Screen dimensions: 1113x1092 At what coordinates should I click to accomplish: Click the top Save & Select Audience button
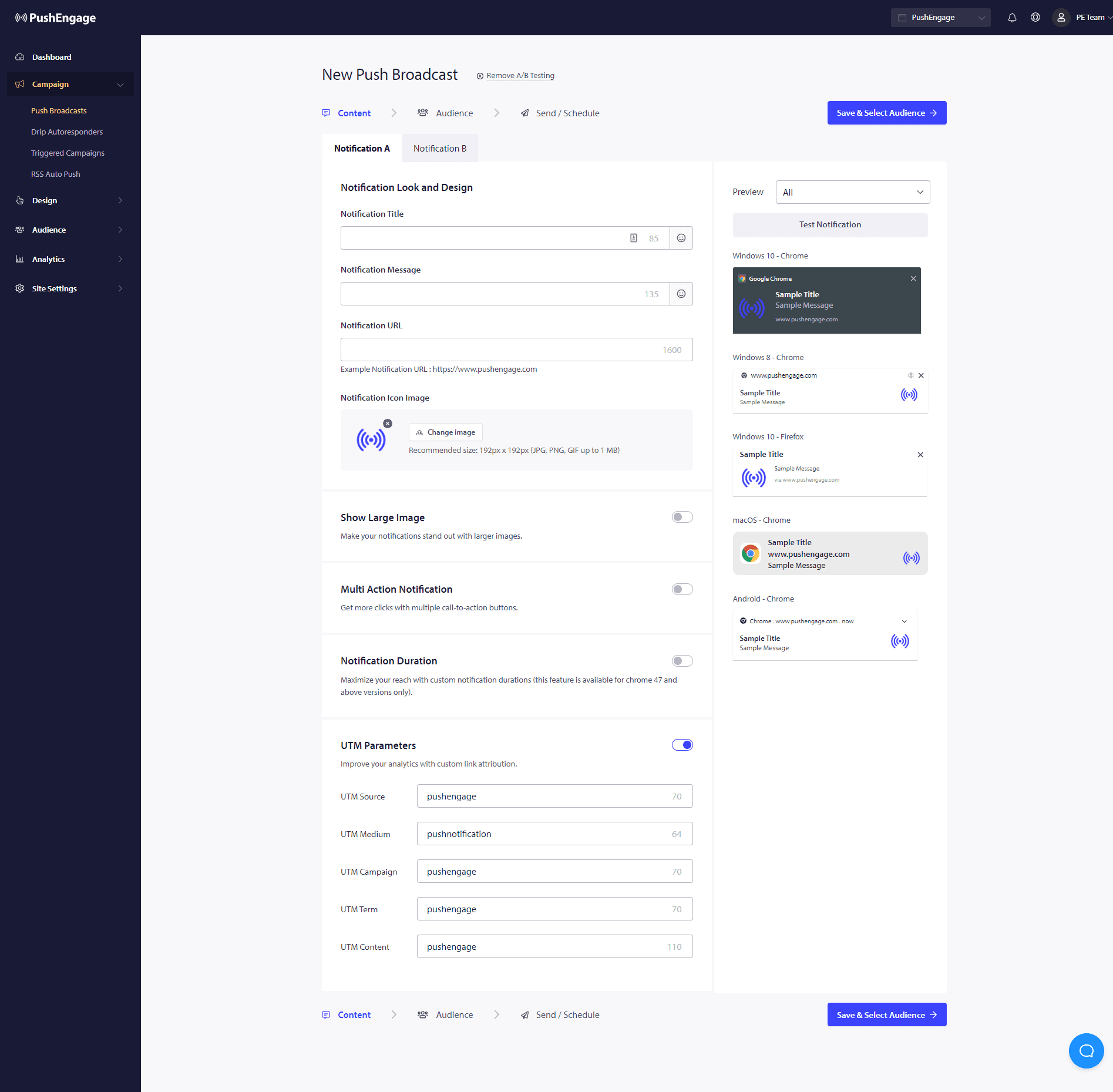tap(886, 113)
